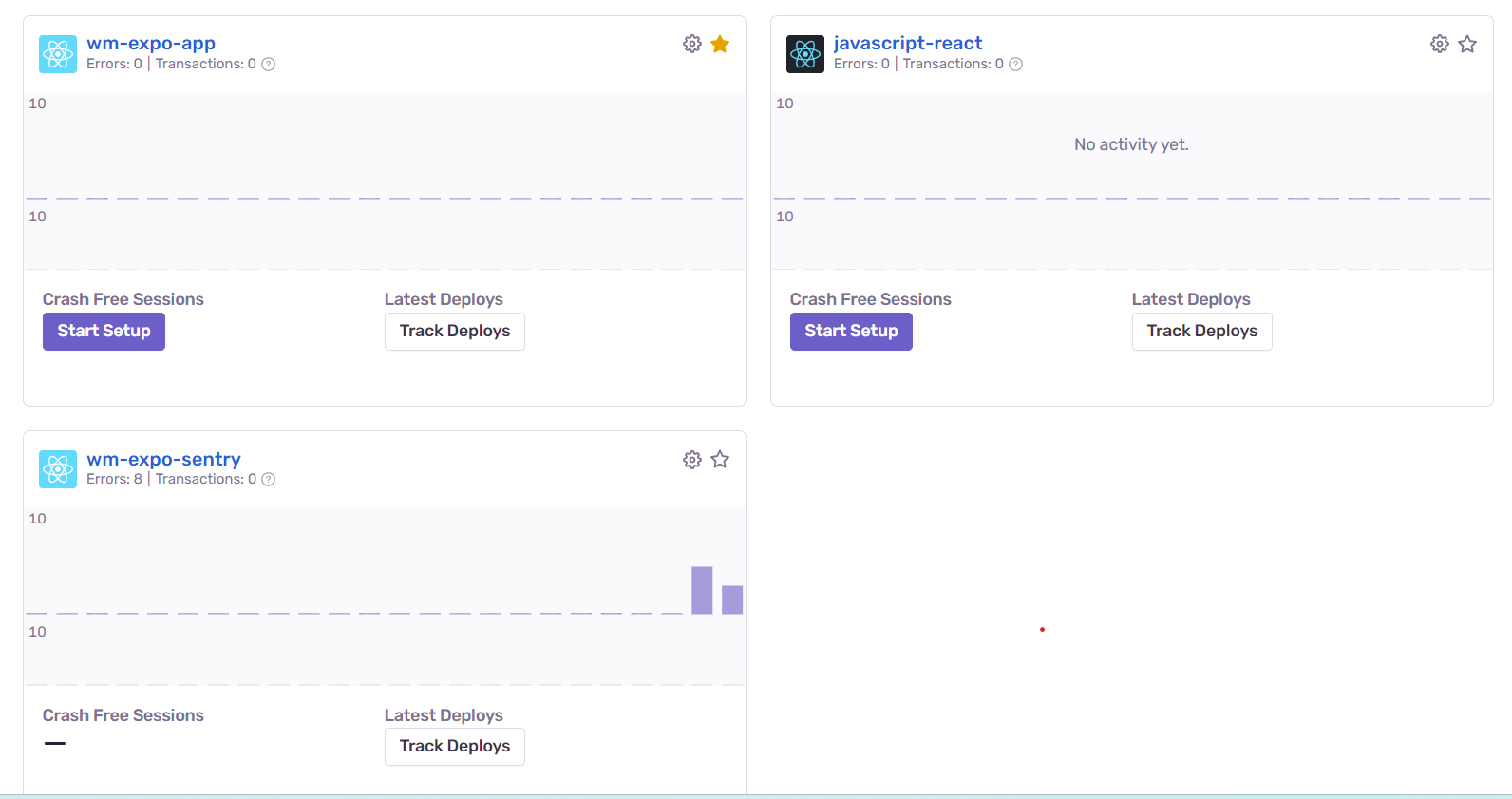
Task: Click tallest error bar in wm-expo-sentry chart
Action: (x=702, y=590)
